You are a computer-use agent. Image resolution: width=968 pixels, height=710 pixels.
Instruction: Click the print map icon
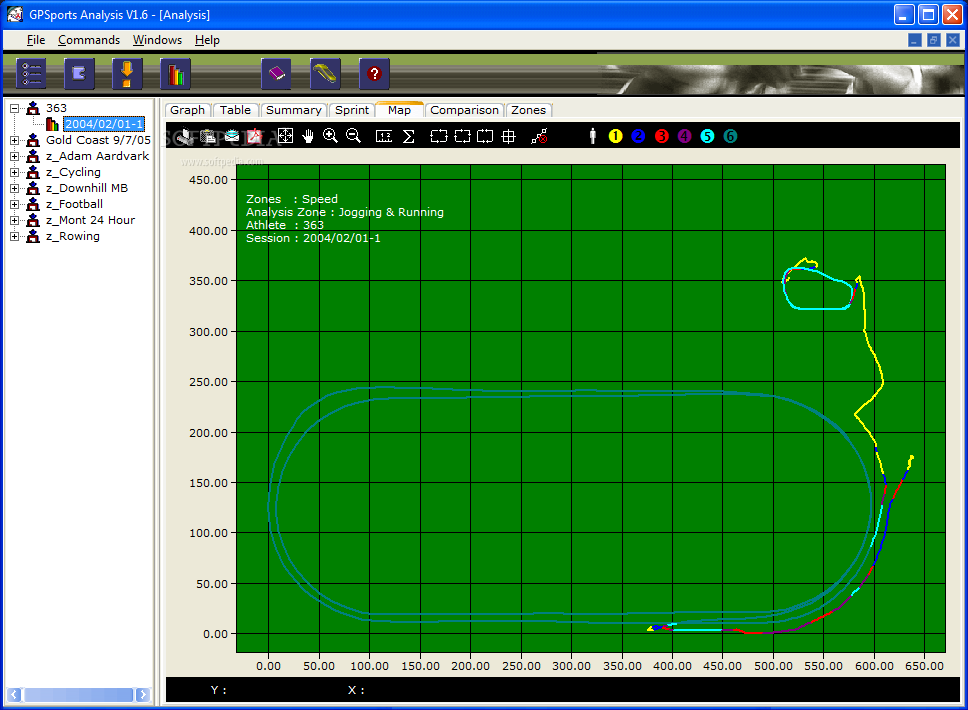coord(185,136)
